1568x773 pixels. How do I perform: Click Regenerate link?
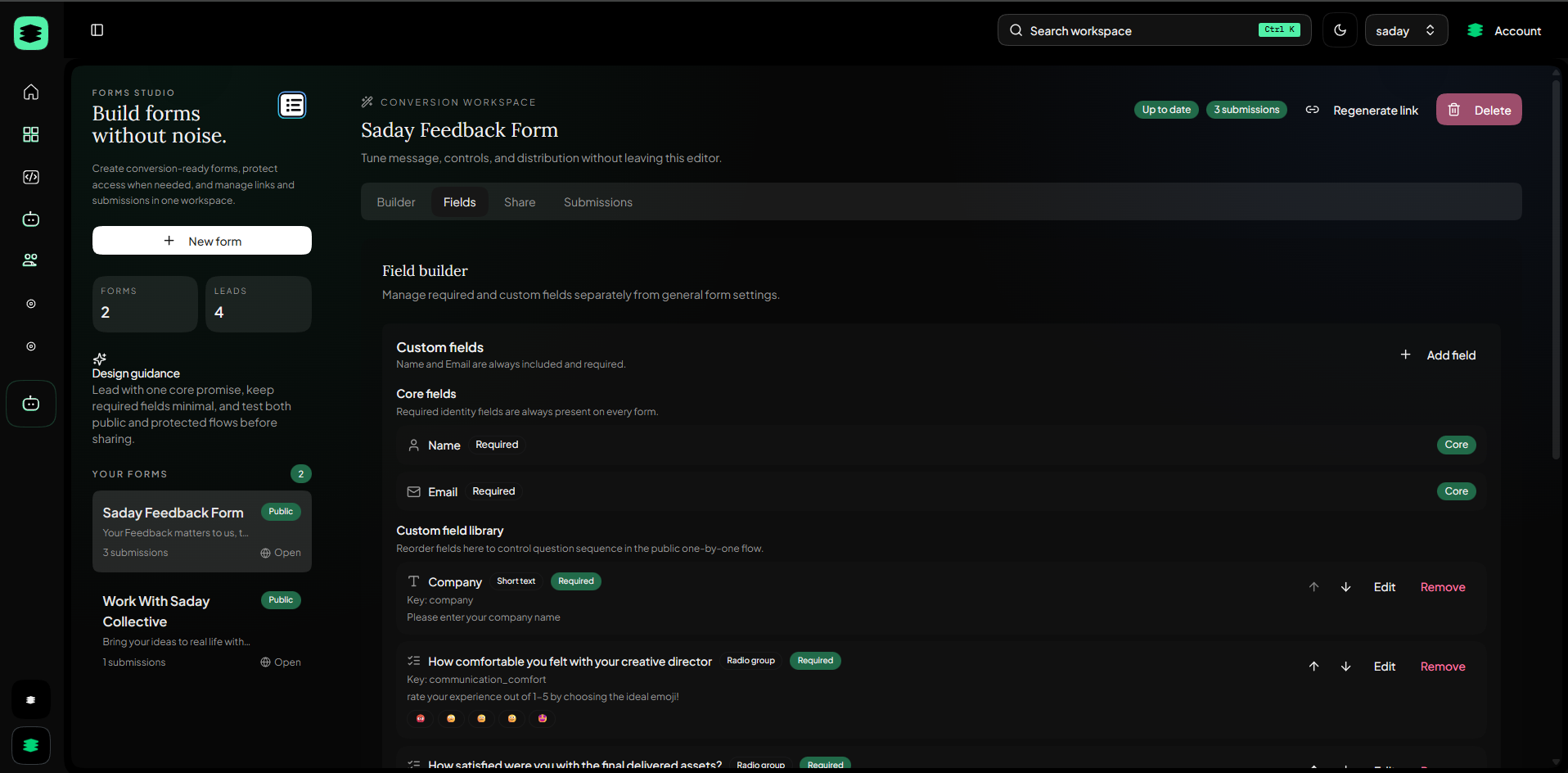[1375, 111]
